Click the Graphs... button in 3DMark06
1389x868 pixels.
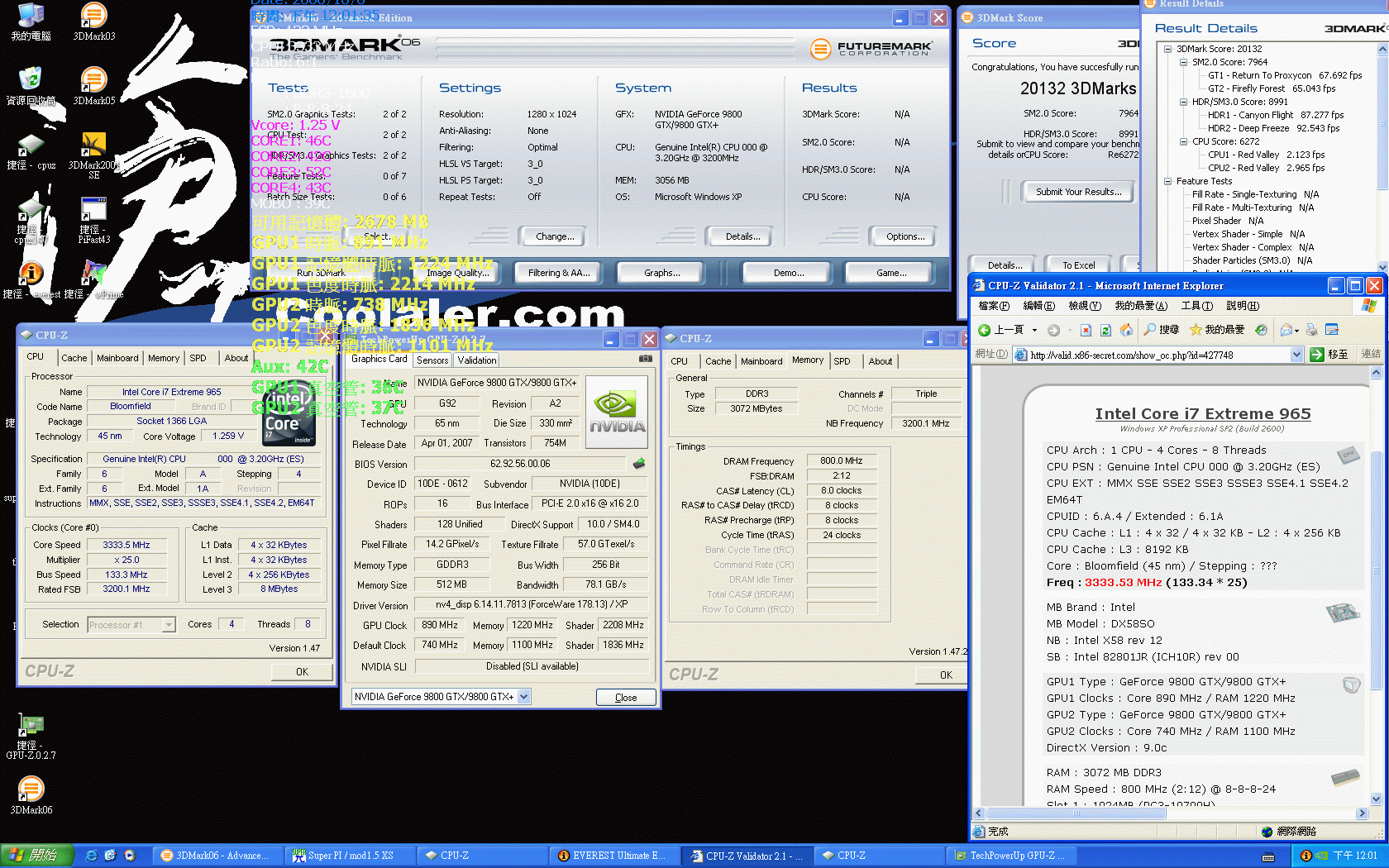click(x=662, y=273)
